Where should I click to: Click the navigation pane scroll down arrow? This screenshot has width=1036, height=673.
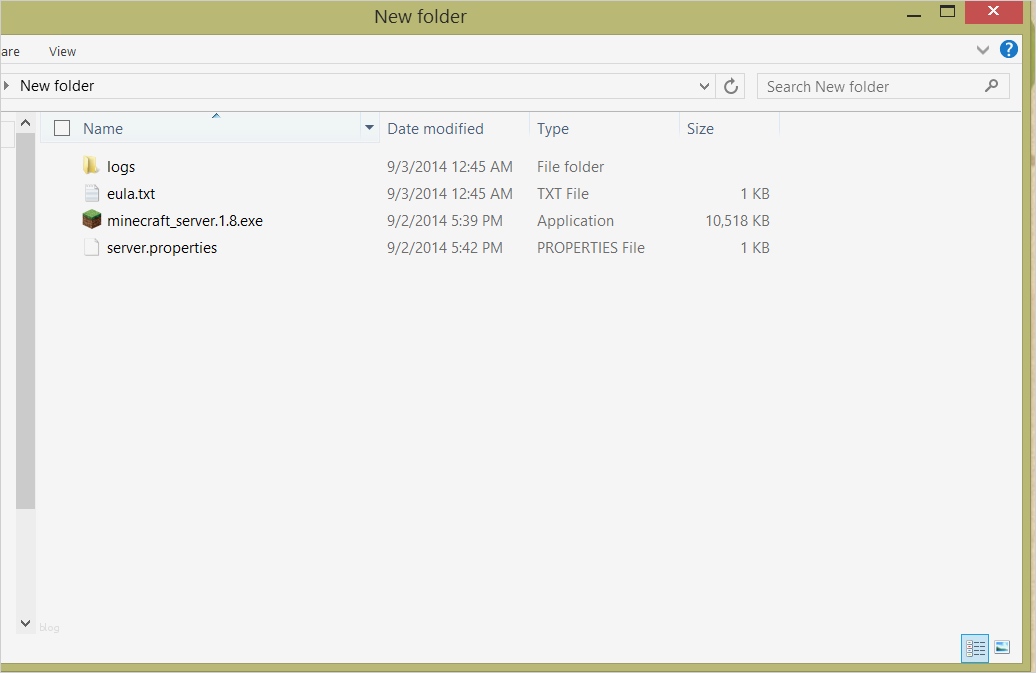pyautogui.click(x=25, y=623)
